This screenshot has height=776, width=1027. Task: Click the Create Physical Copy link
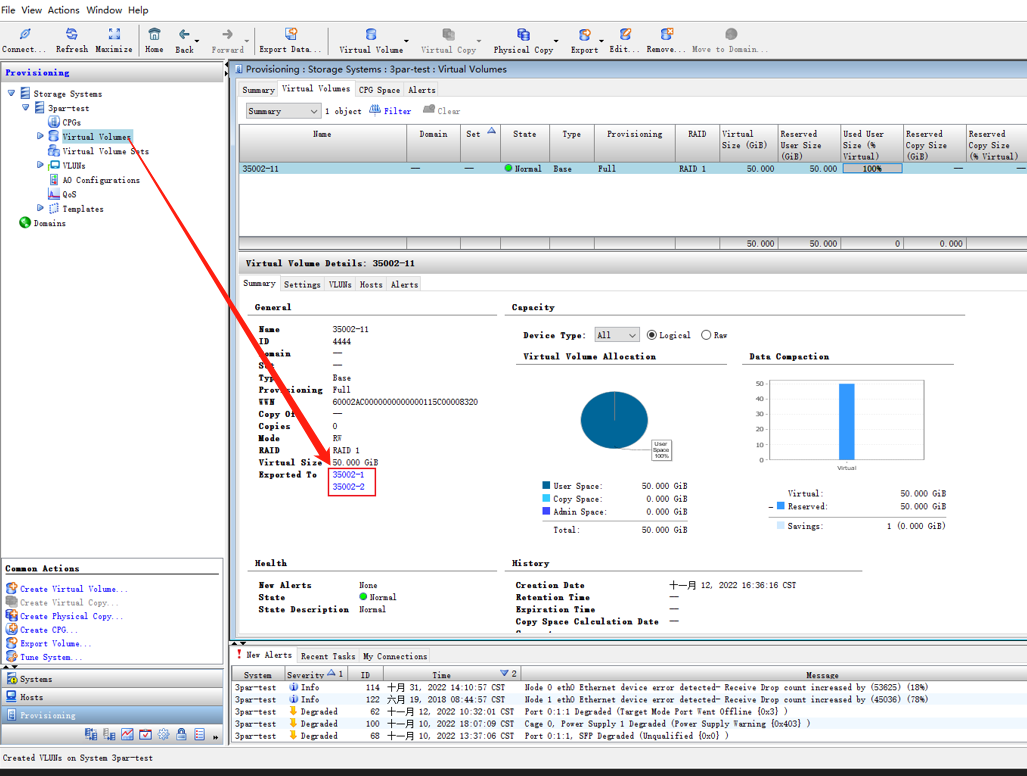tap(71, 616)
